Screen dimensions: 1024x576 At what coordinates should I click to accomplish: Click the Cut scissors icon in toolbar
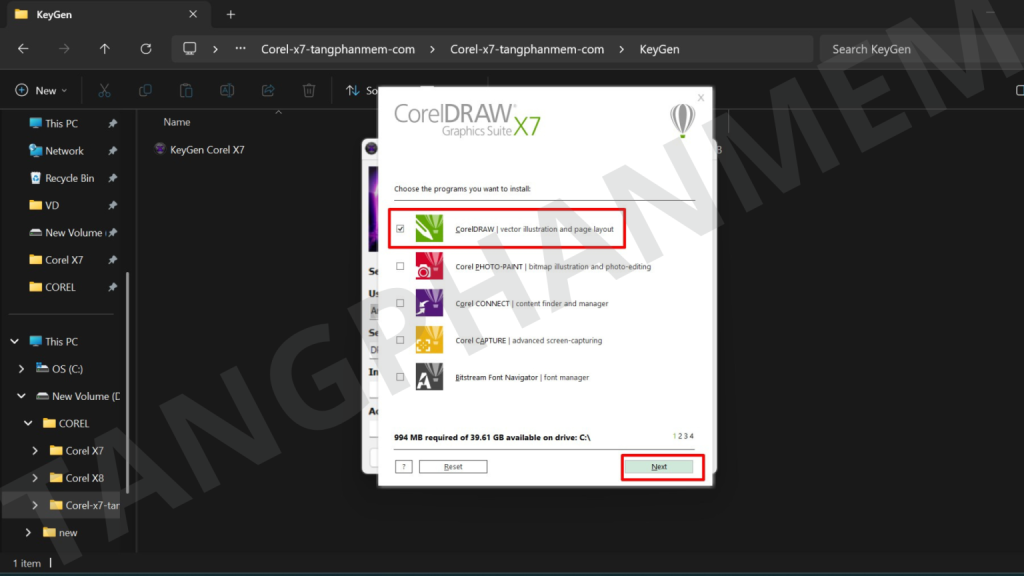tap(104, 90)
